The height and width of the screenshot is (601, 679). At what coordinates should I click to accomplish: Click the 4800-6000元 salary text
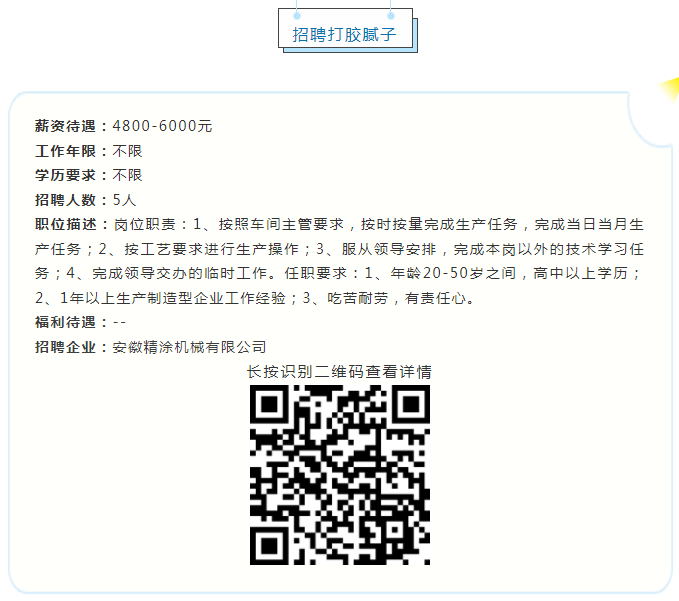(162, 126)
